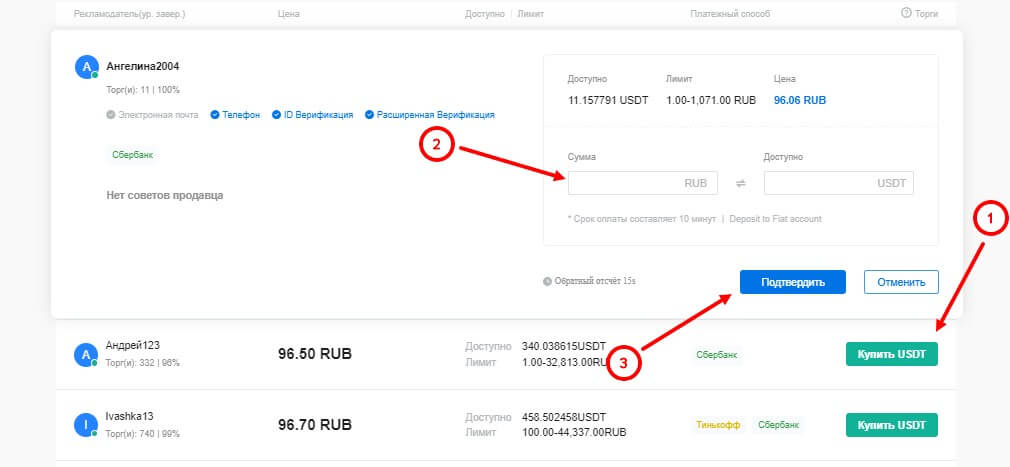Open Ангелина2004's profile name link

[x=143, y=67]
